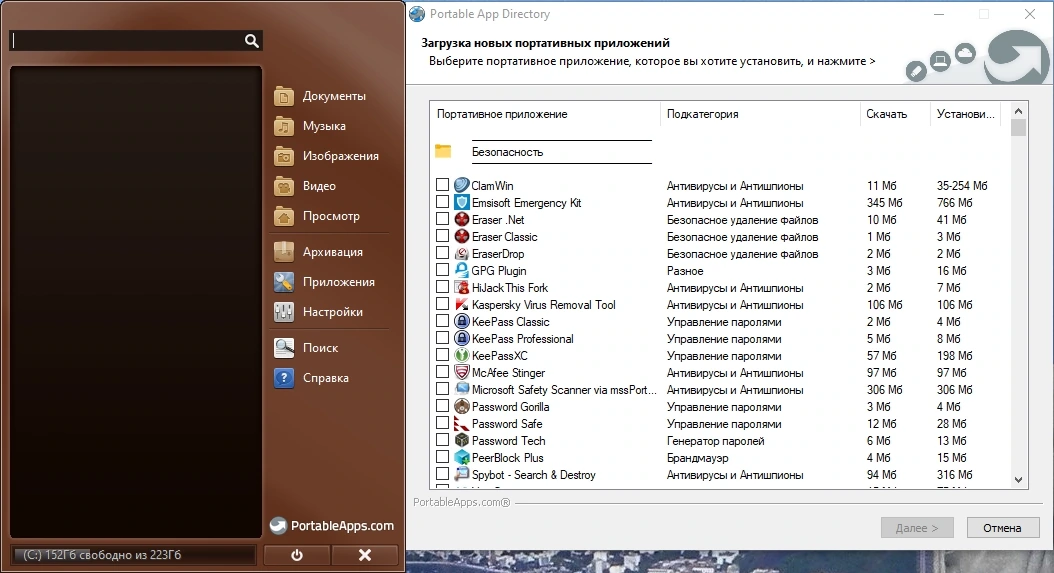
Task: Click the Архивация menu label
Action: click(333, 252)
